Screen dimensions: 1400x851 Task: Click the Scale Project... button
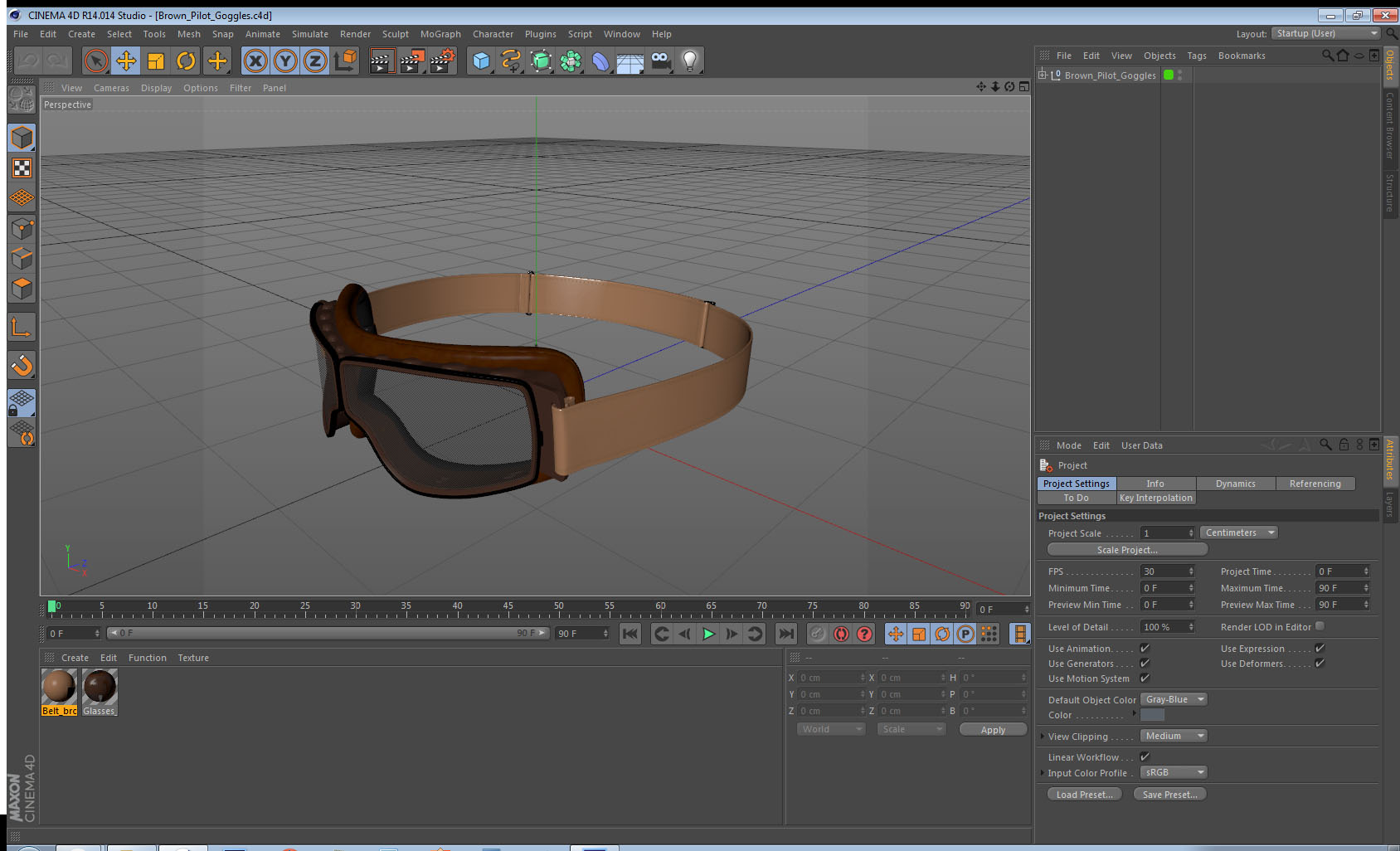(x=1126, y=550)
